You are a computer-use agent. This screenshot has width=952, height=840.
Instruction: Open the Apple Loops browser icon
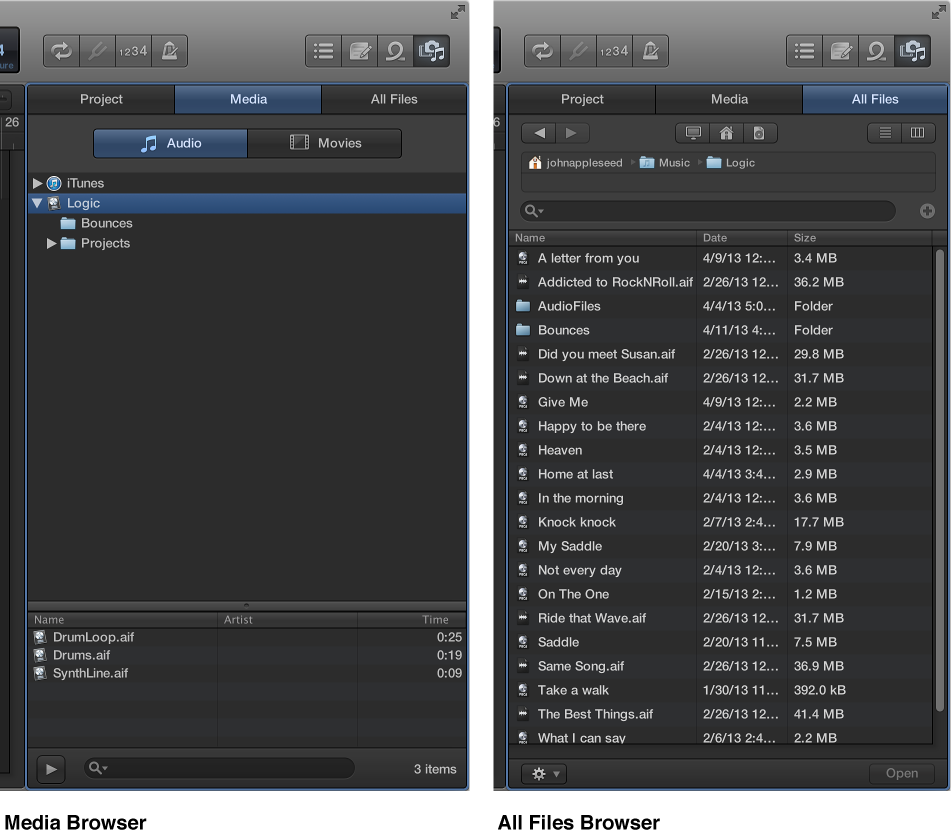pos(396,51)
